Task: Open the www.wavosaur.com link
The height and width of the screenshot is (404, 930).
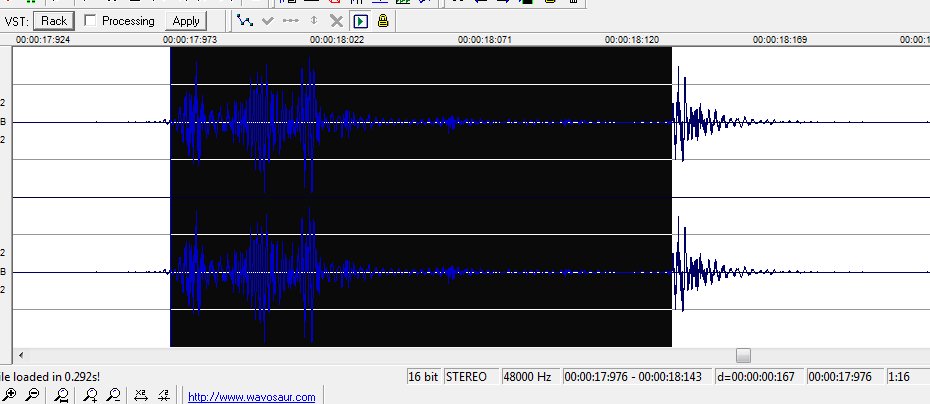Action: 251,397
